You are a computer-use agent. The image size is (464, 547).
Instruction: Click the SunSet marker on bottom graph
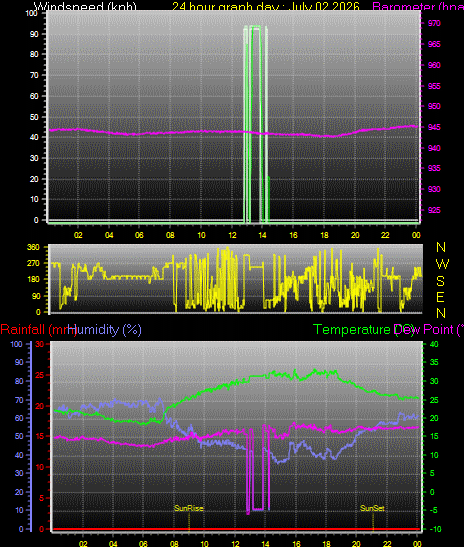[x=372, y=508]
